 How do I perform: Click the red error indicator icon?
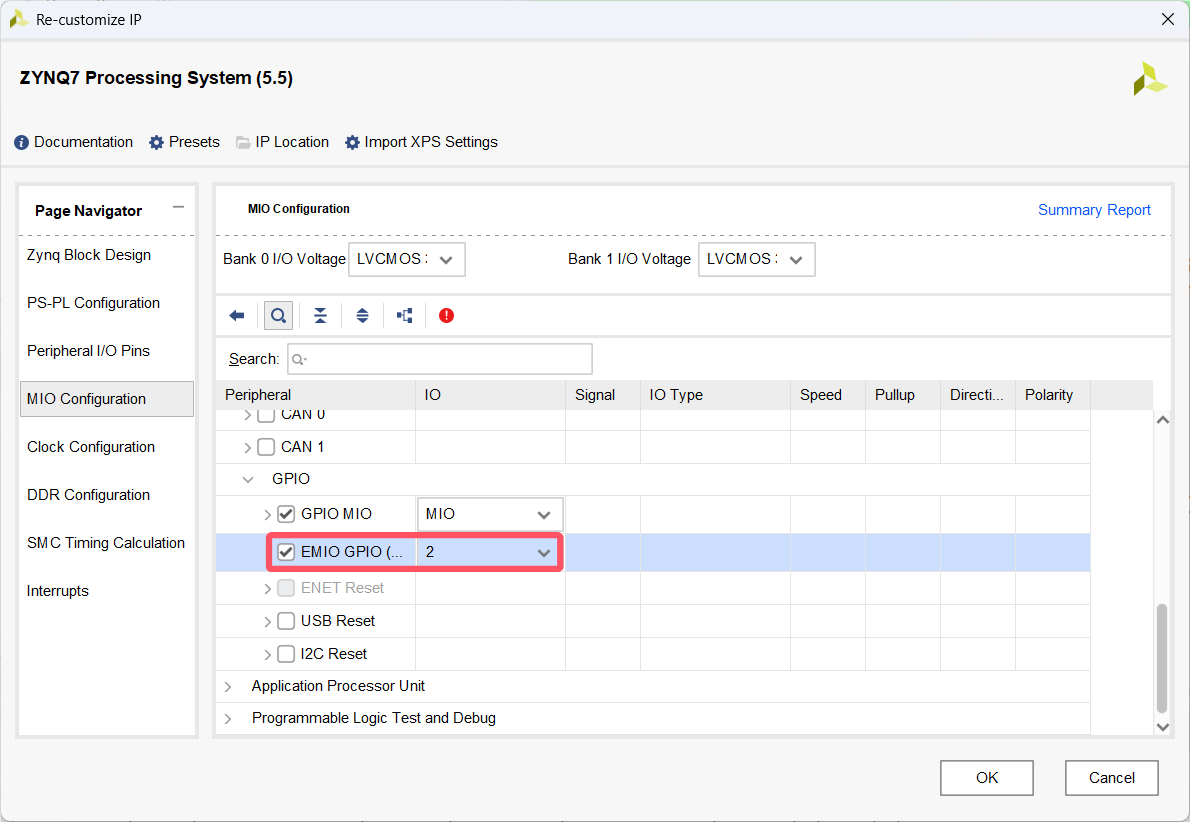tap(446, 316)
